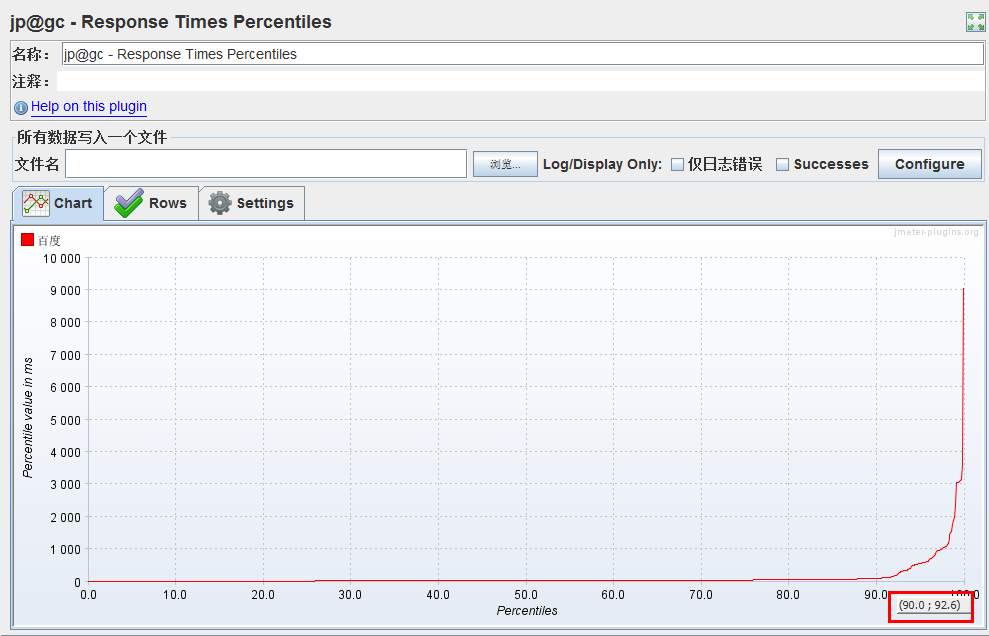Viewport: 989px width, 636px height.
Task: Open the Configure button
Action: coord(930,164)
